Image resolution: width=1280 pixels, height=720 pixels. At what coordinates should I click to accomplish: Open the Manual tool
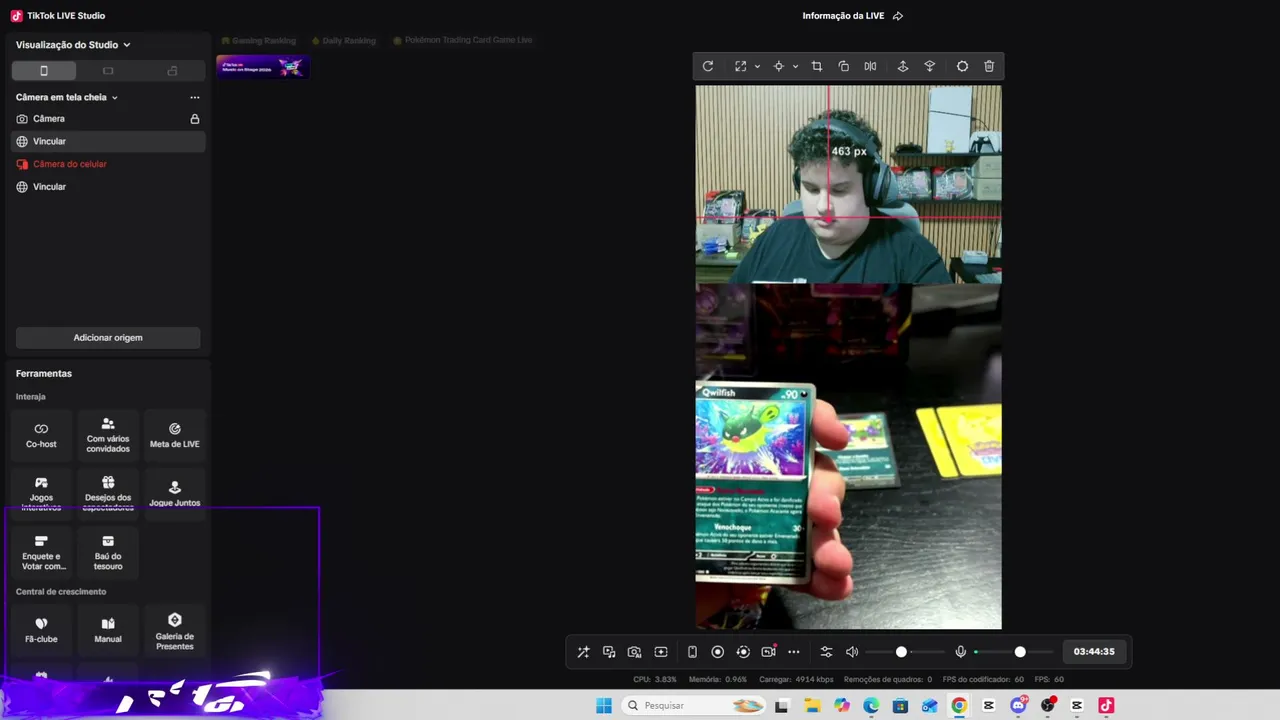pyautogui.click(x=108, y=630)
